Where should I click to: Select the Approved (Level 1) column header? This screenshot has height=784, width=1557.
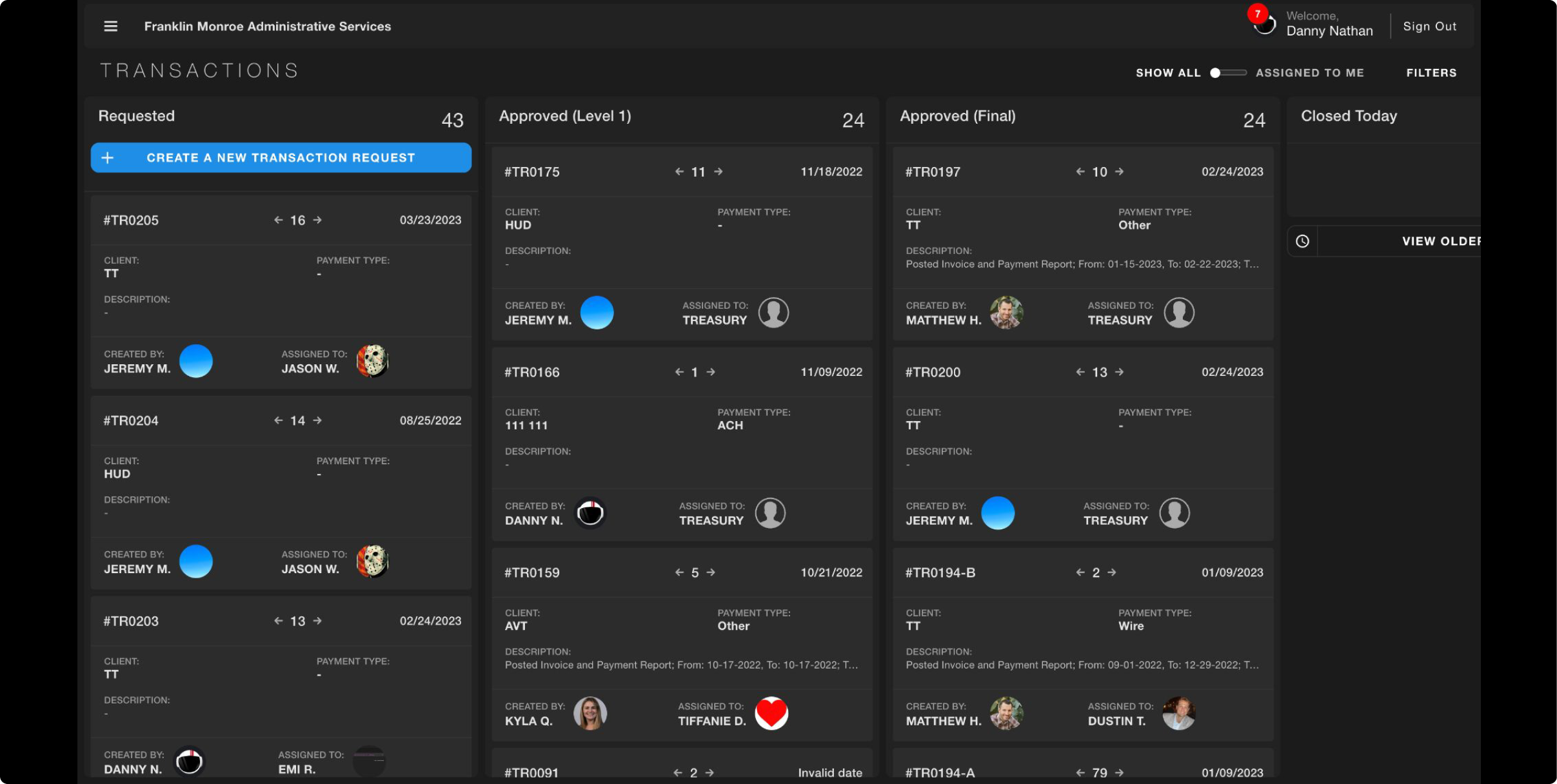tap(565, 116)
